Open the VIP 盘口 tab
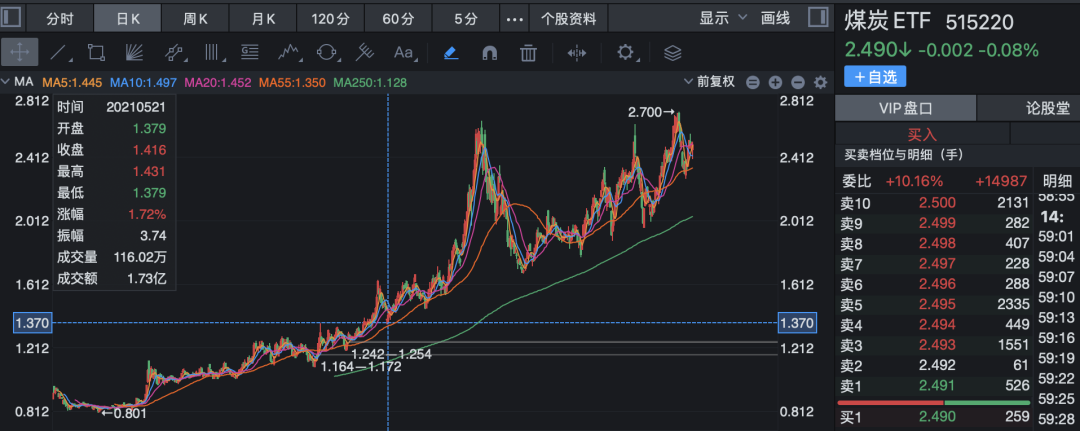 tap(905, 108)
